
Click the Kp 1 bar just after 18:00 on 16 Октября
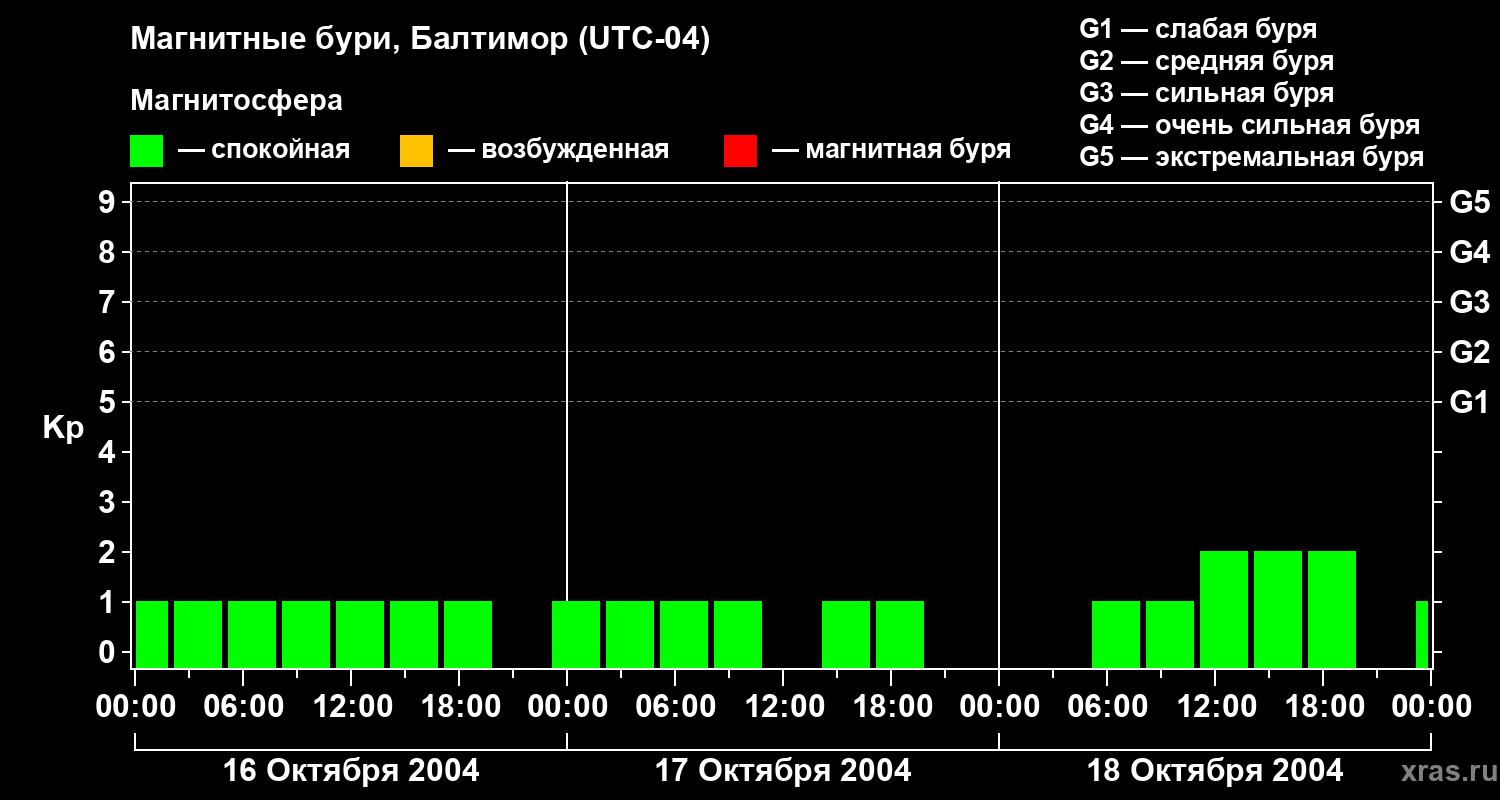click(x=468, y=634)
